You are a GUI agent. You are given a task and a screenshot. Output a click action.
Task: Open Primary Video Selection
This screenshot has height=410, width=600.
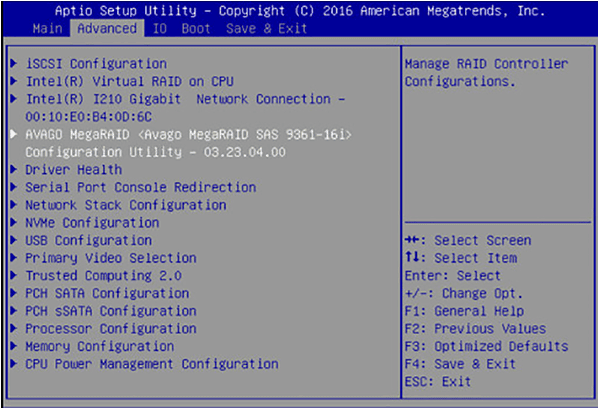coord(110,258)
